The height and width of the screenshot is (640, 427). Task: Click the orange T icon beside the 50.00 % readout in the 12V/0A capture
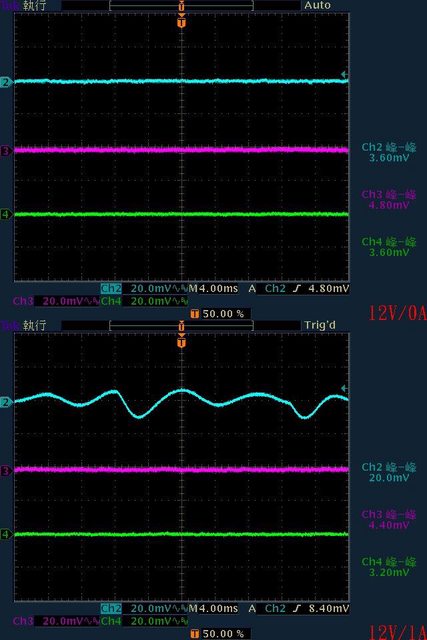(195, 314)
